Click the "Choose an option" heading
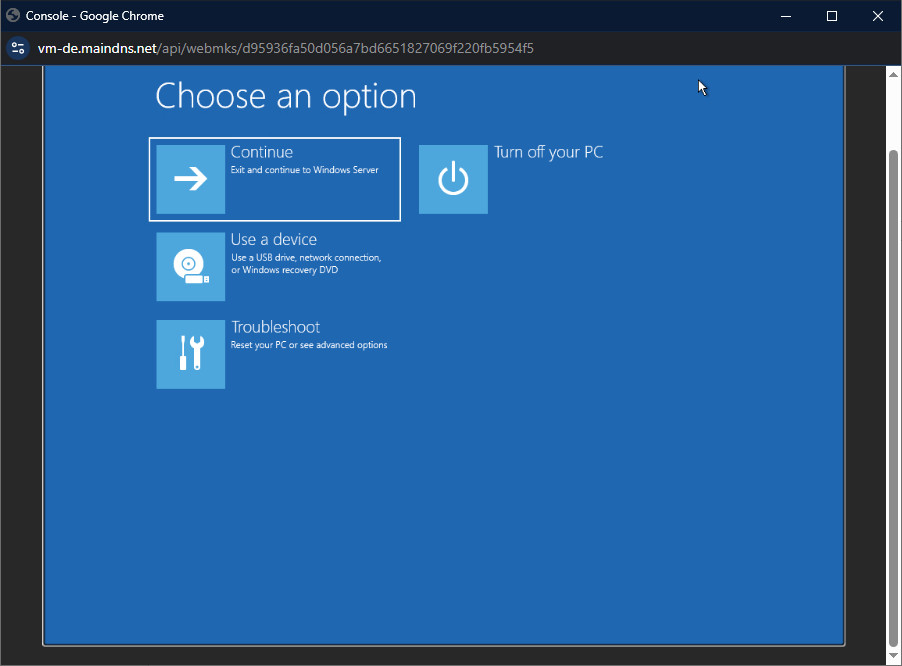This screenshot has height=666, width=902. point(285,96)
